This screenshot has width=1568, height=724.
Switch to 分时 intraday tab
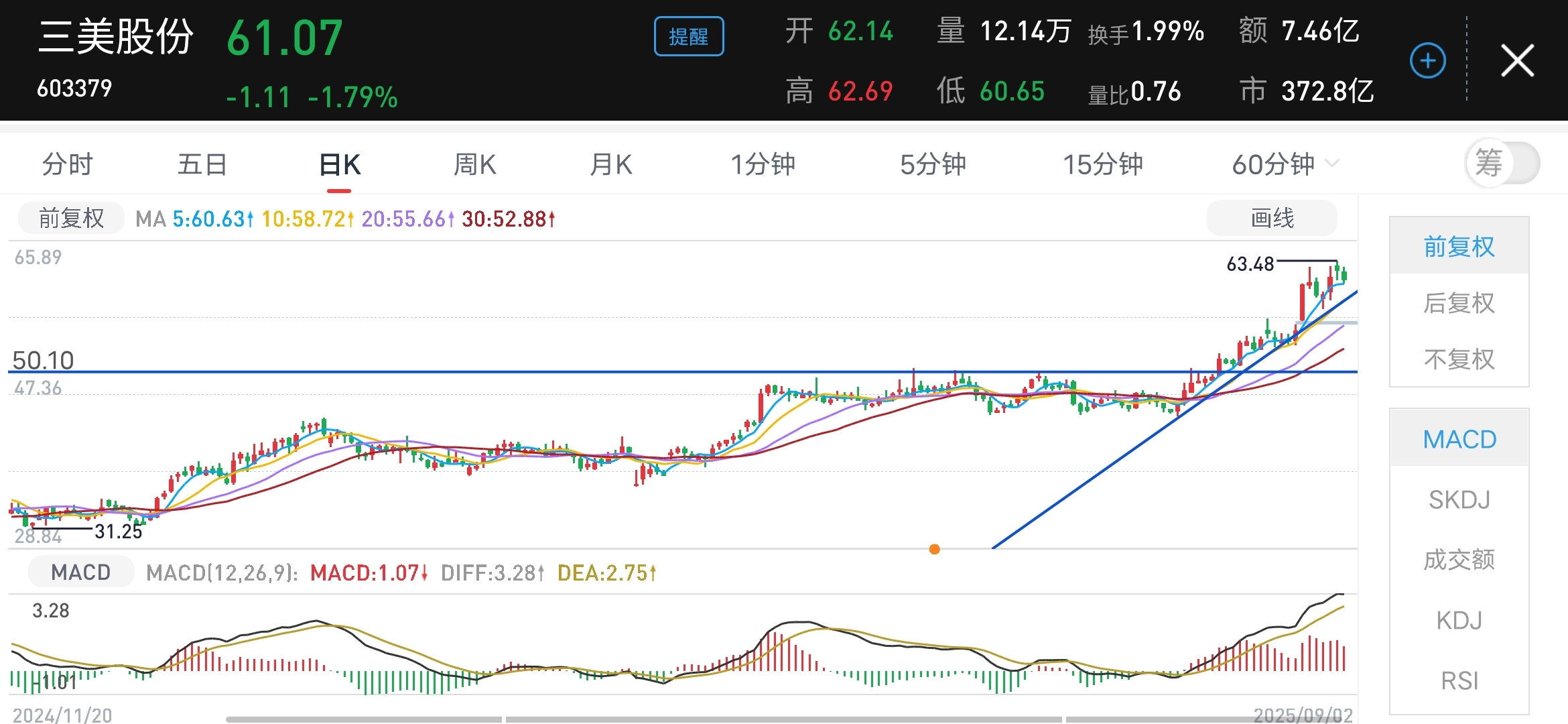[x=67, y=164]
